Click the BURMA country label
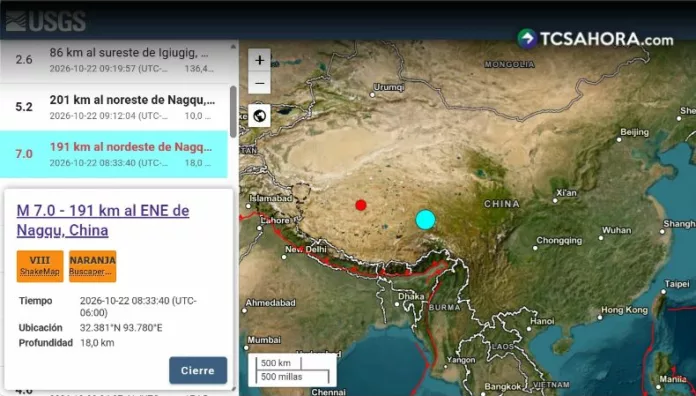The height and width of the screenshot is (396, 696). (444, 307)
